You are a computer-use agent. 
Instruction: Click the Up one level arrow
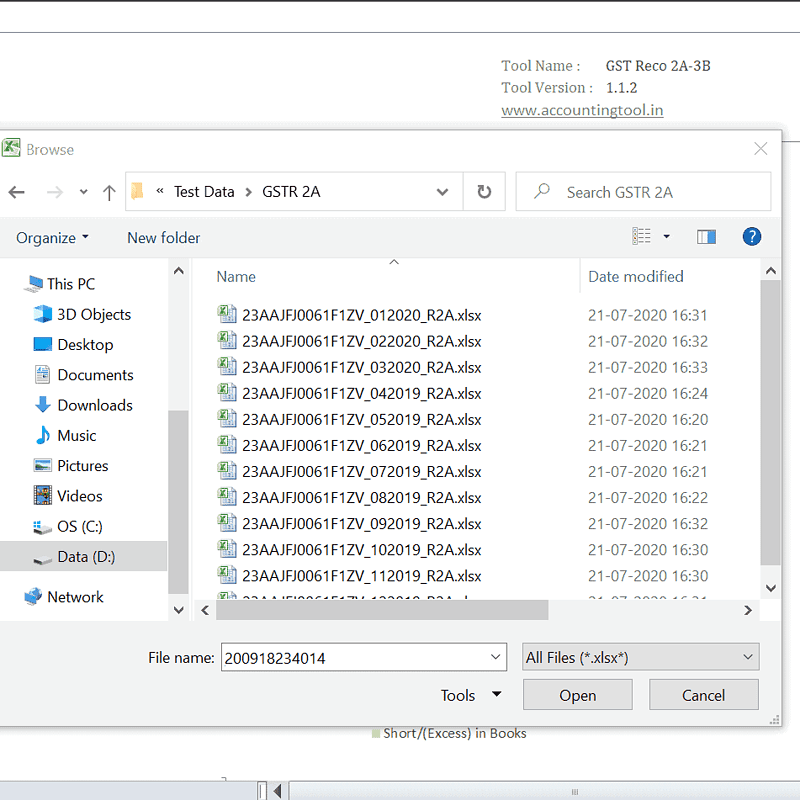point(109,192)
